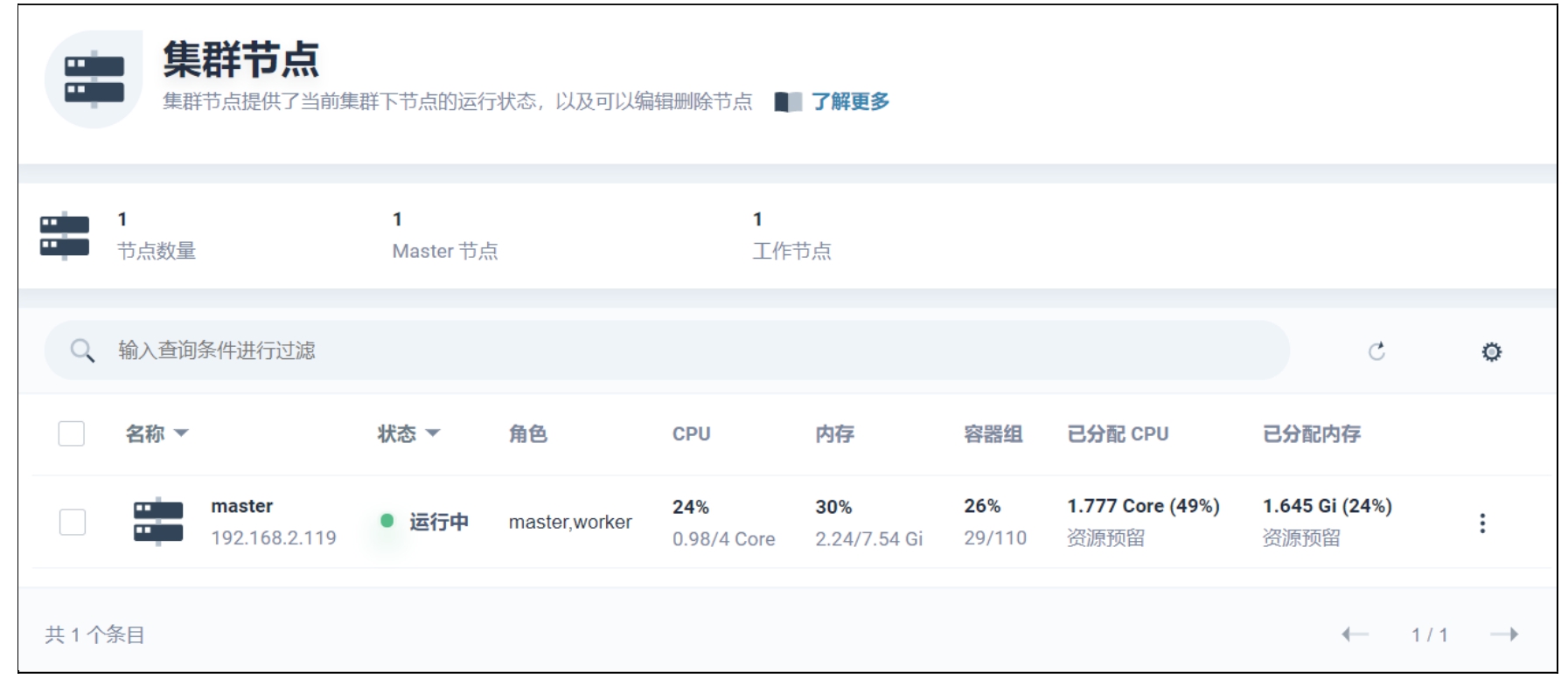Select the master node row checkbox
1568x693 pixels.
tap(72, 522)
